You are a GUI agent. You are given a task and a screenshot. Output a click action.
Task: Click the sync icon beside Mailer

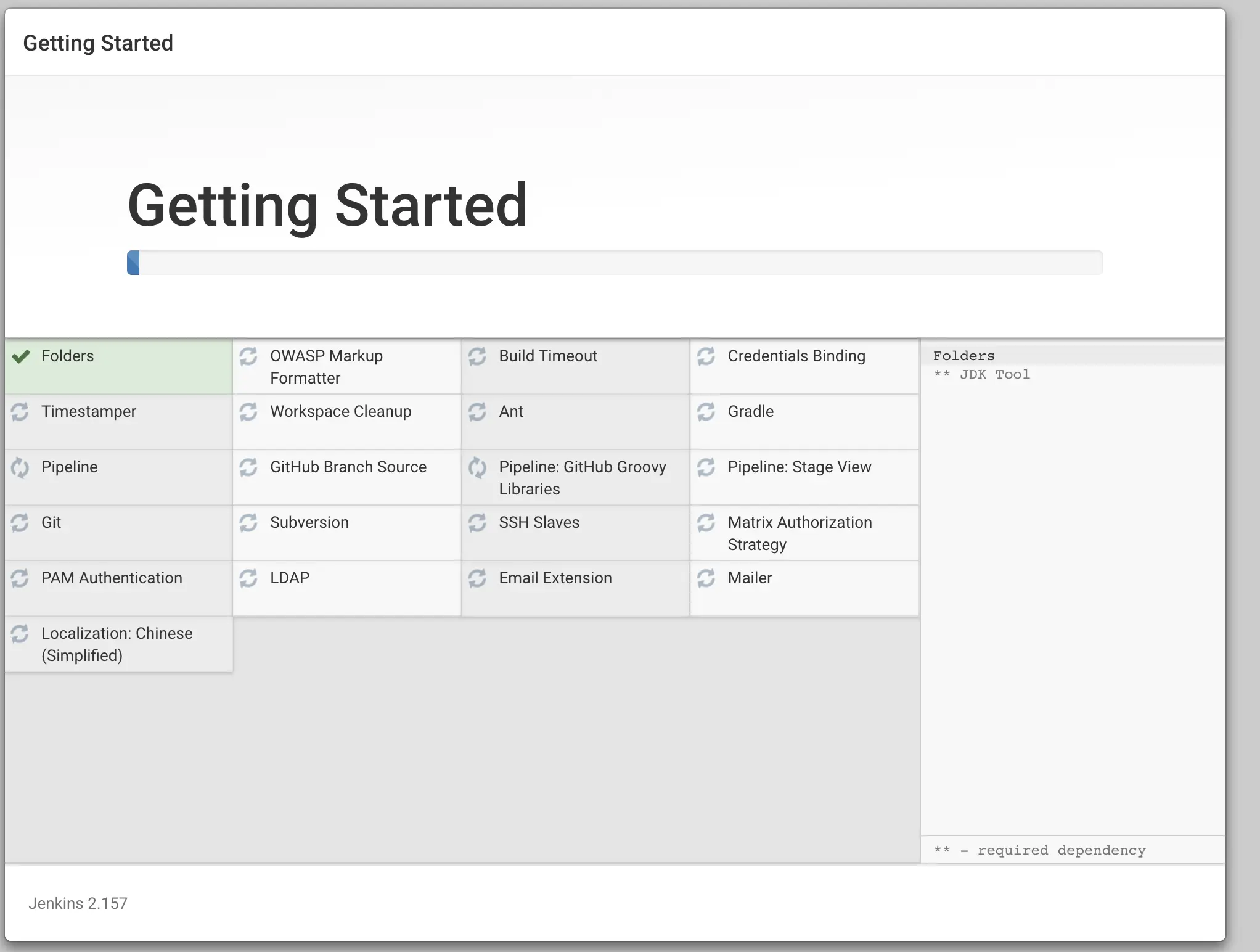706,578
